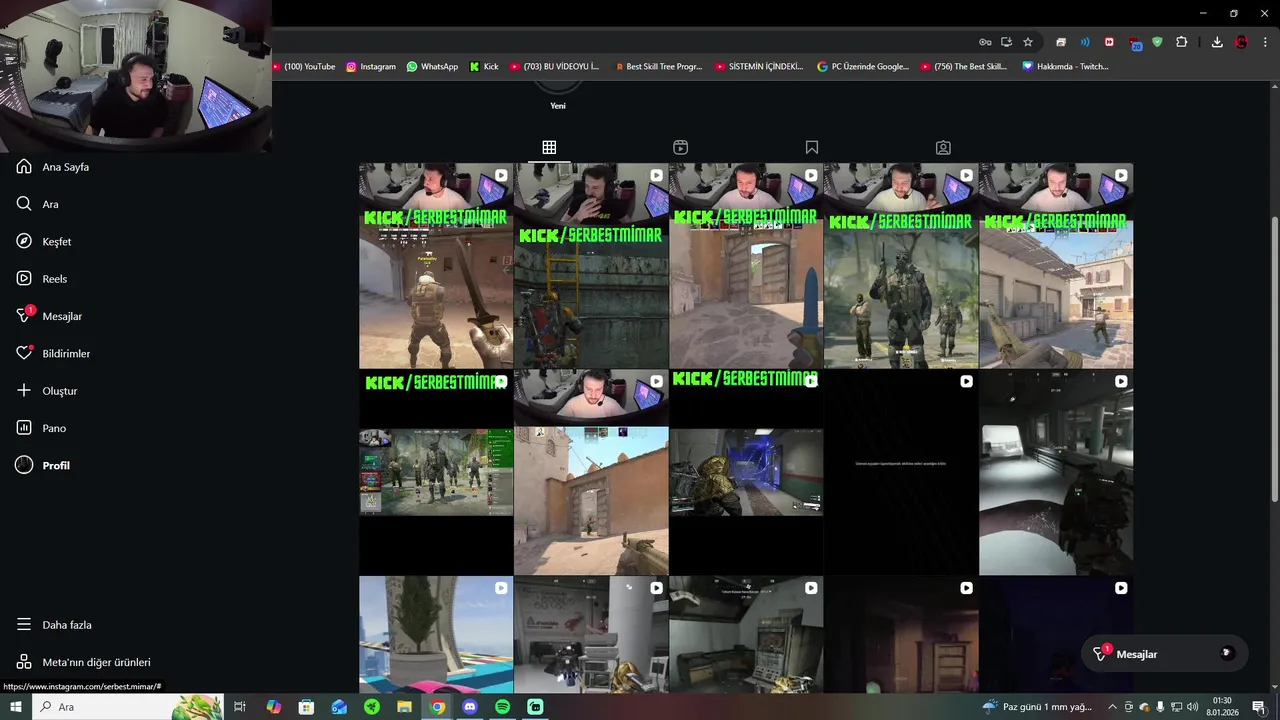Viewport: 1280px width, 720px height.
Task: Click the taskbar Ara search box
Action: point(128,707)
